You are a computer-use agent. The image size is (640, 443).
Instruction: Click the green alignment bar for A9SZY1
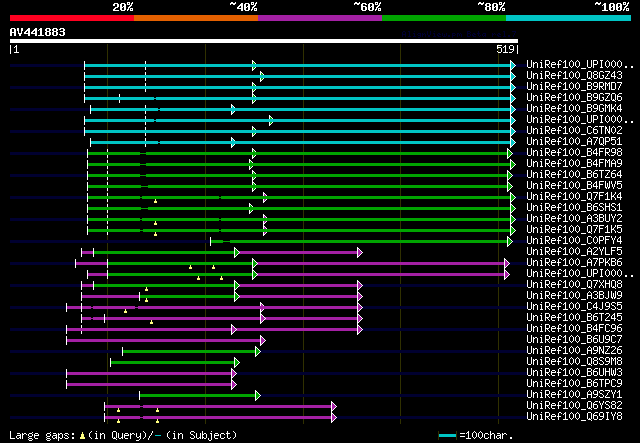click(200, 396)
